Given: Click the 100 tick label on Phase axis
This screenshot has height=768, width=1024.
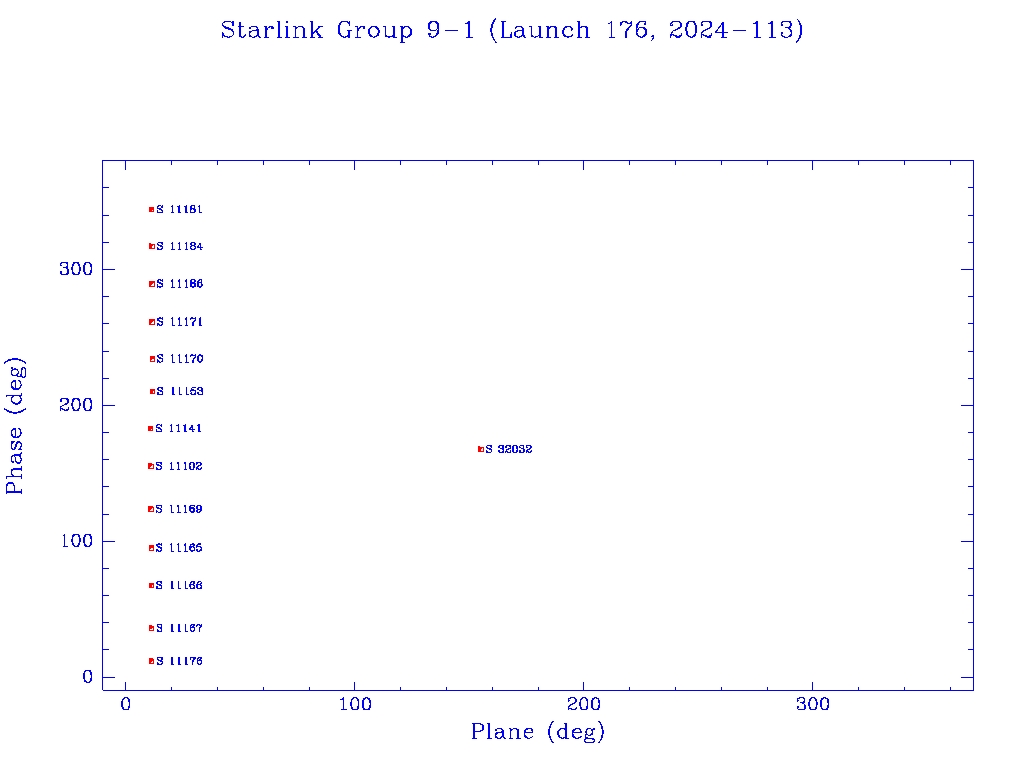Looking at the screenshot, I should pos(76,541).
